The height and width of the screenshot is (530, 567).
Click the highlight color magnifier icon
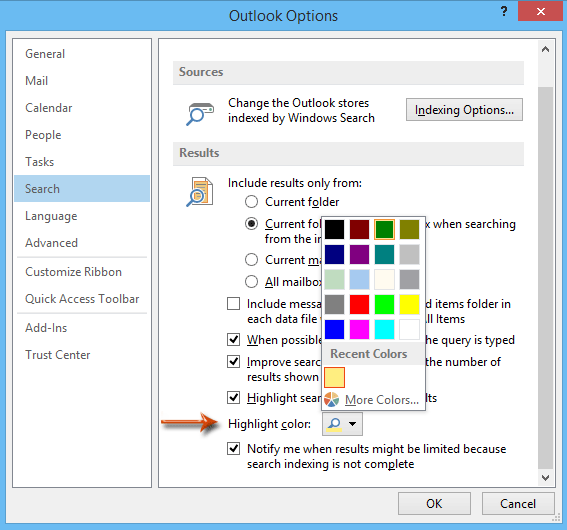tap(334, 424)
